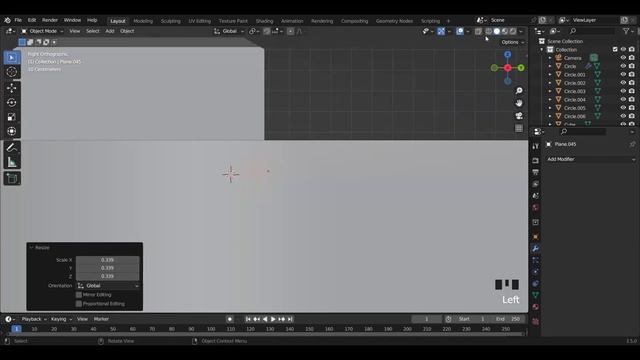The height and width of the screenshot is (360, 640).
Task: Collapse the Resize operator panel
Action: tap(31, 248)
